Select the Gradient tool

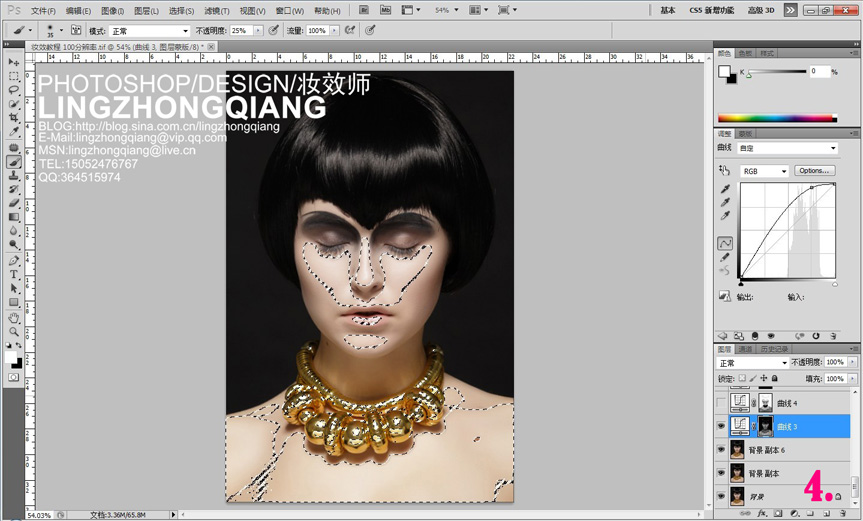[x=13, y=217]
